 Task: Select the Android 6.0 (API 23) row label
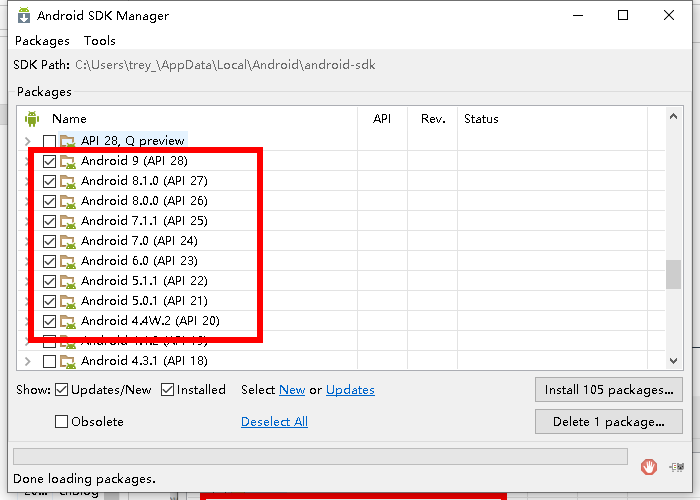pos(139,261)
